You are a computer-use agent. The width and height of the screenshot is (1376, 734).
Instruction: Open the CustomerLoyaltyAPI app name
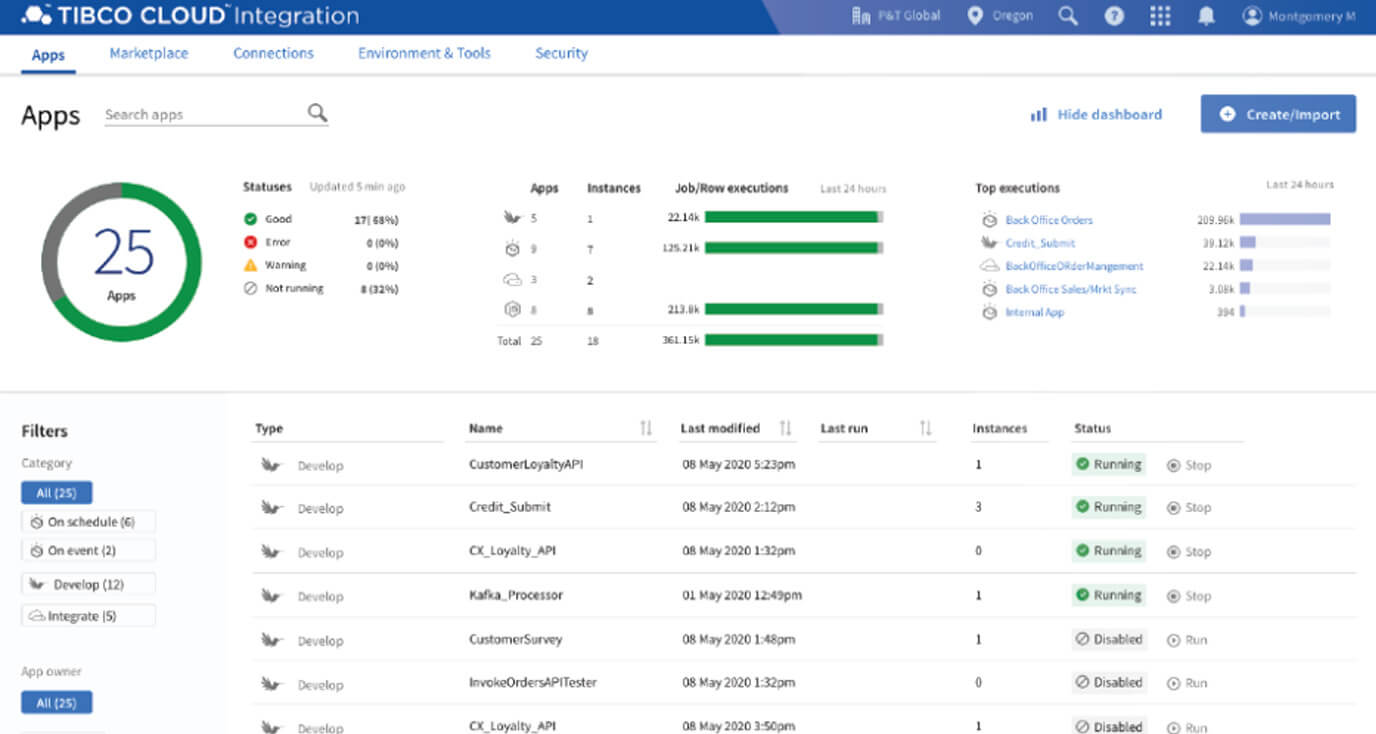click(526, 465)
